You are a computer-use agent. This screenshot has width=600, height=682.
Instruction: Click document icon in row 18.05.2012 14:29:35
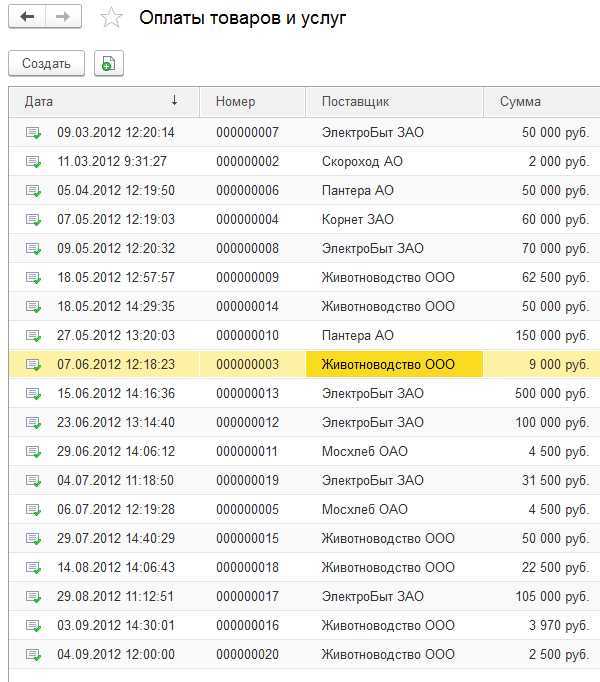point(34,307)
